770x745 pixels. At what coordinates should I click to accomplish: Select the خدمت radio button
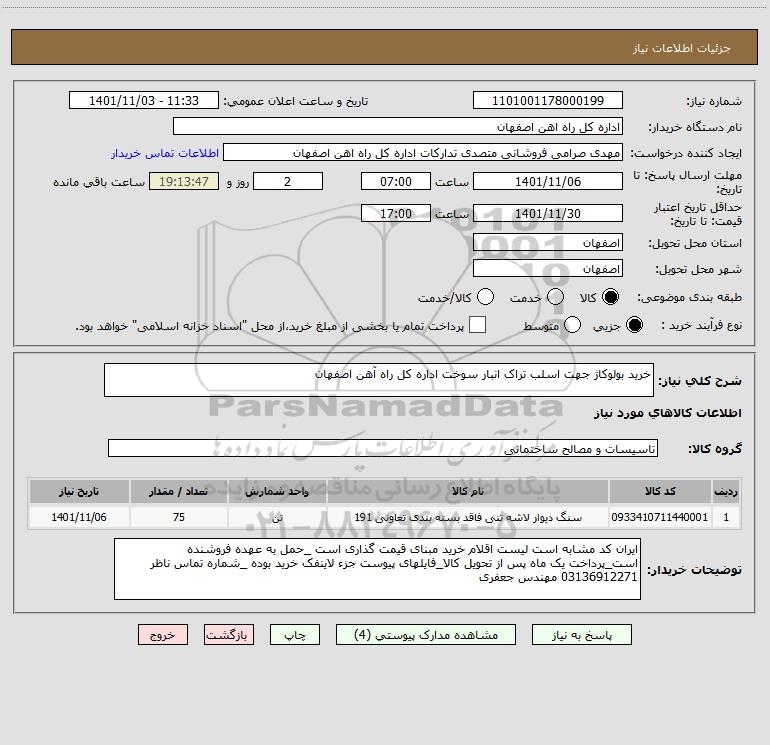coord(555,297)
